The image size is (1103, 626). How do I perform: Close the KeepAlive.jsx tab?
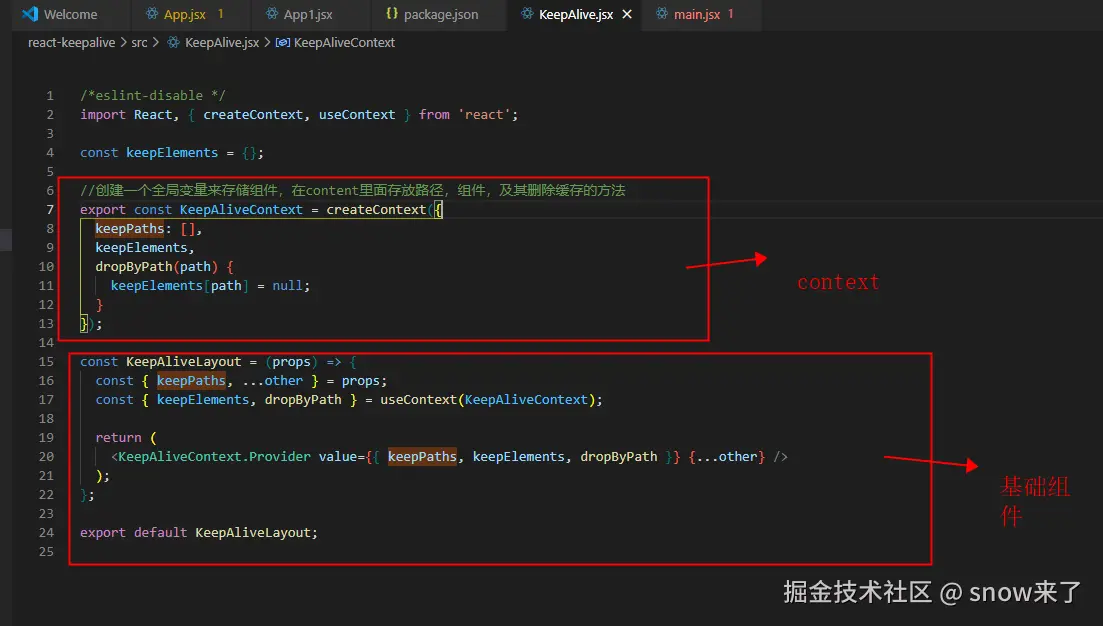[x=627, y=14]
